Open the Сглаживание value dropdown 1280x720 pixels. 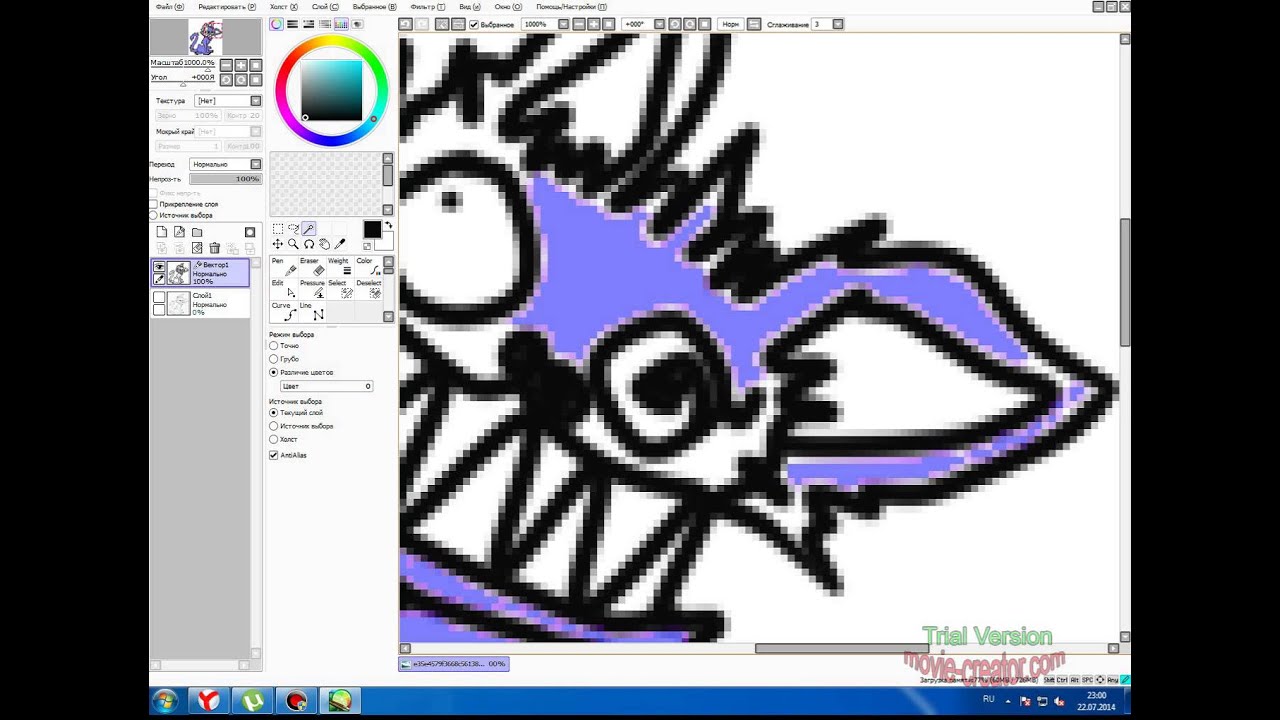[x=838, y=24]
